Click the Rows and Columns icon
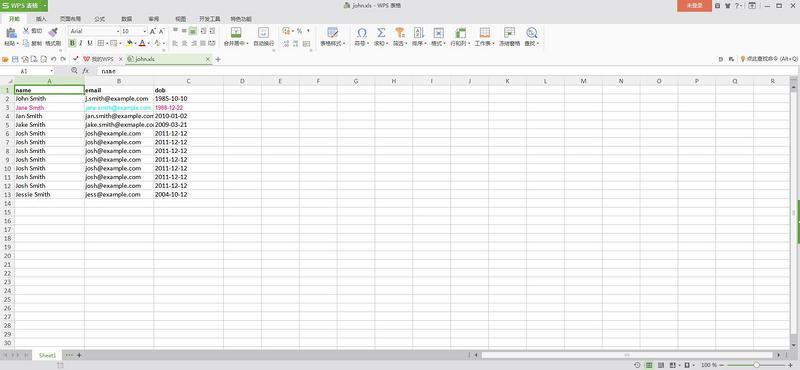 pos(460,33)
